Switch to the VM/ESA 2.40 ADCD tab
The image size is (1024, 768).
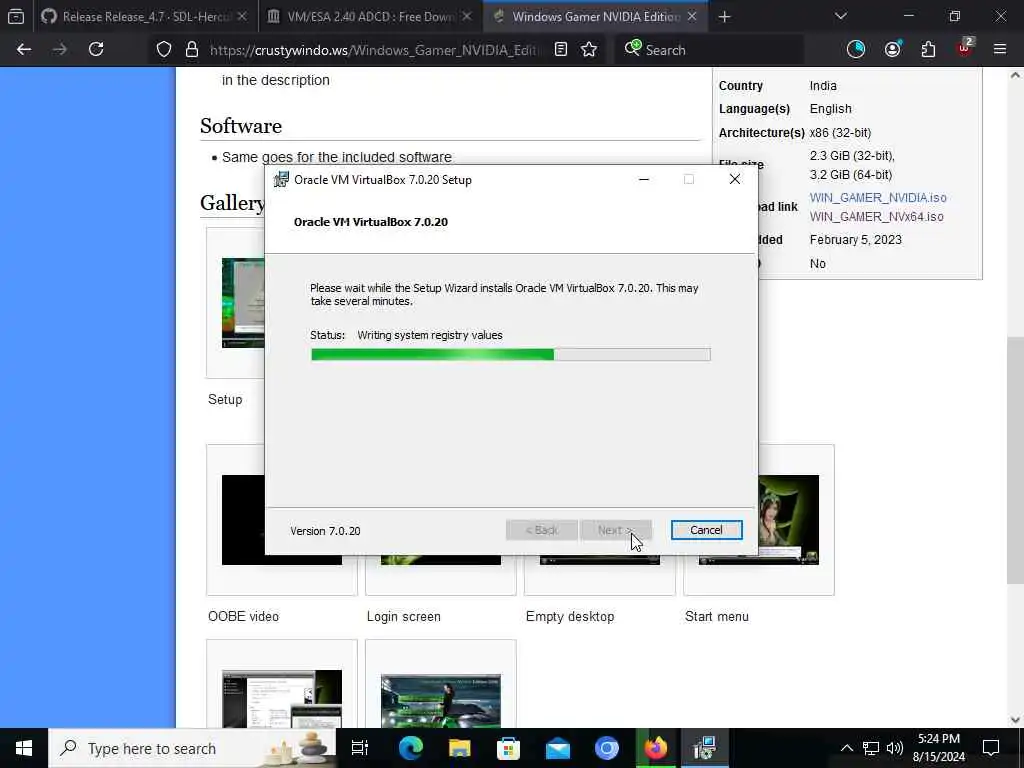tap(370, 17)
